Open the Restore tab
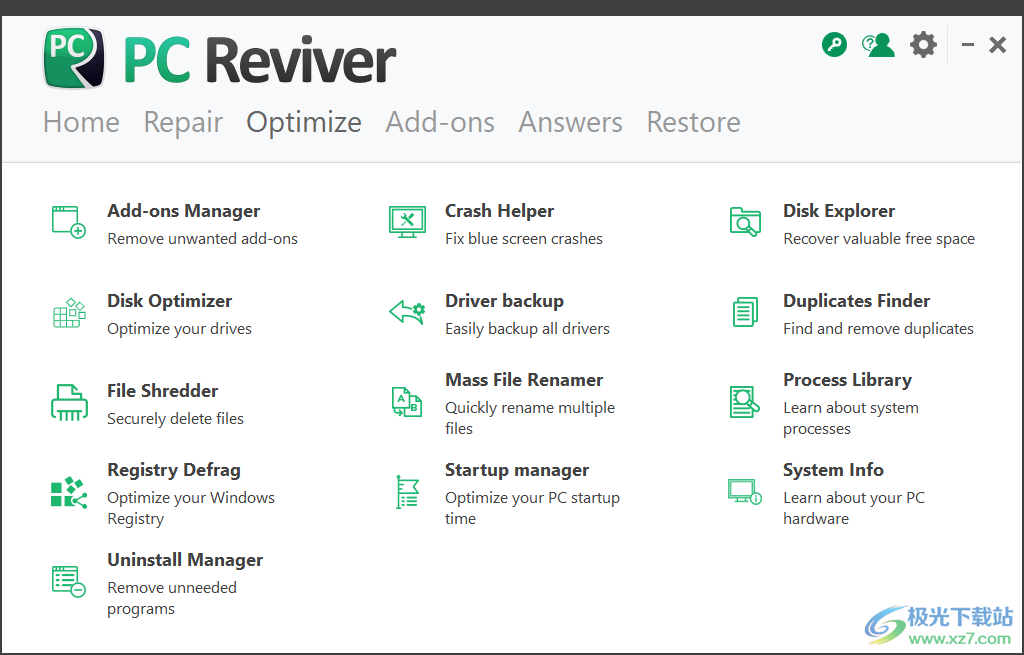Screen dimensions: 1024x655 [x=694, y=122]
